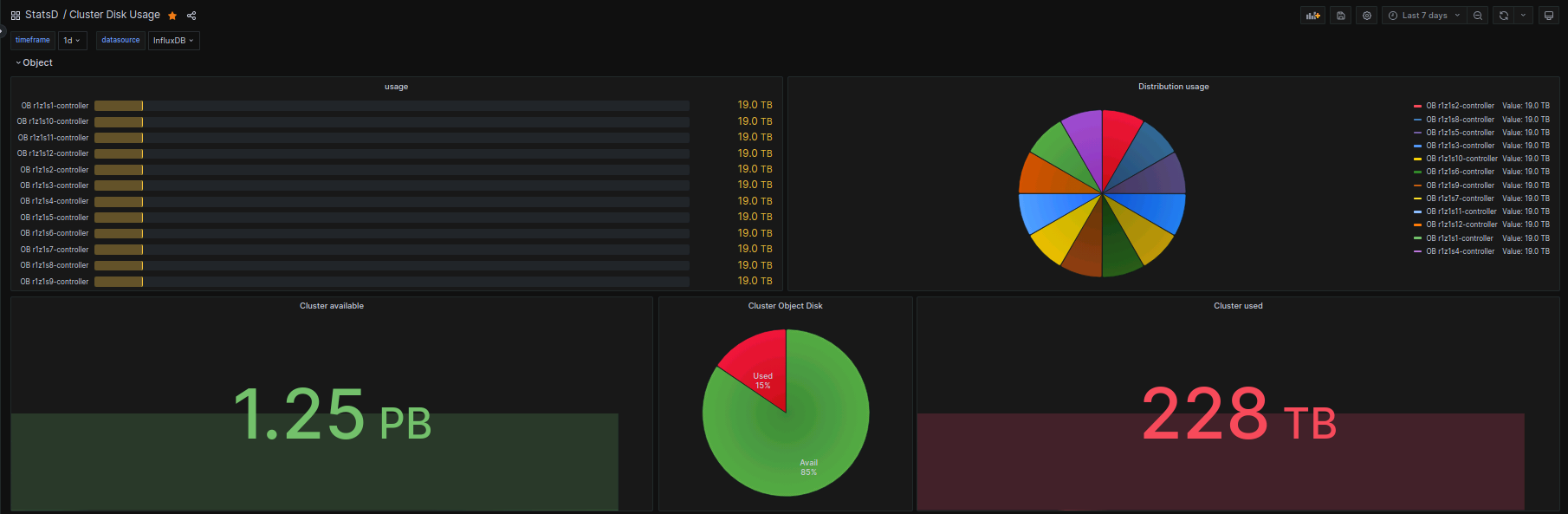Viewport: 1568px width, 514px height.
Task: Toggle OB r1z1s9-controller series in the legend
Action: (x=1460, y=185)
